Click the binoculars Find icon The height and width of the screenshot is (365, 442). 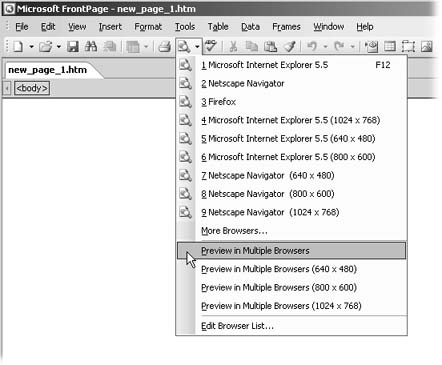pyautogui.click(x=91, y=47)
